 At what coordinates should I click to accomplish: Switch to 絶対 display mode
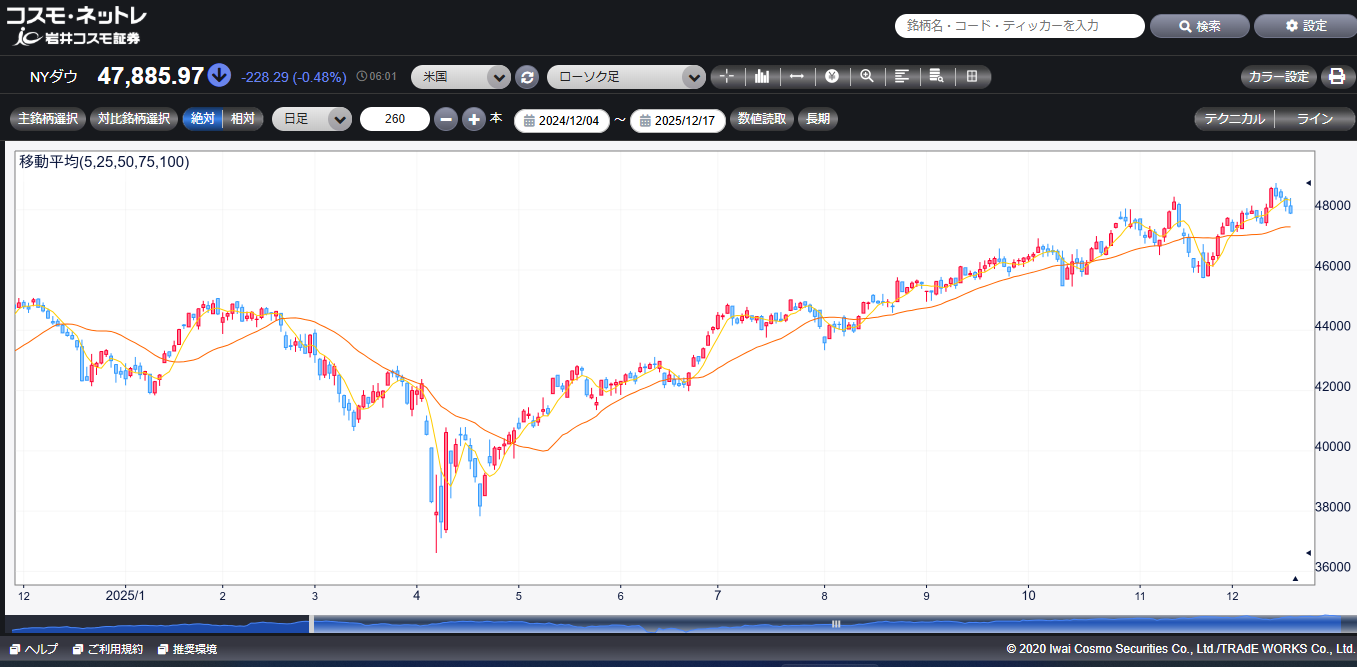202,119
